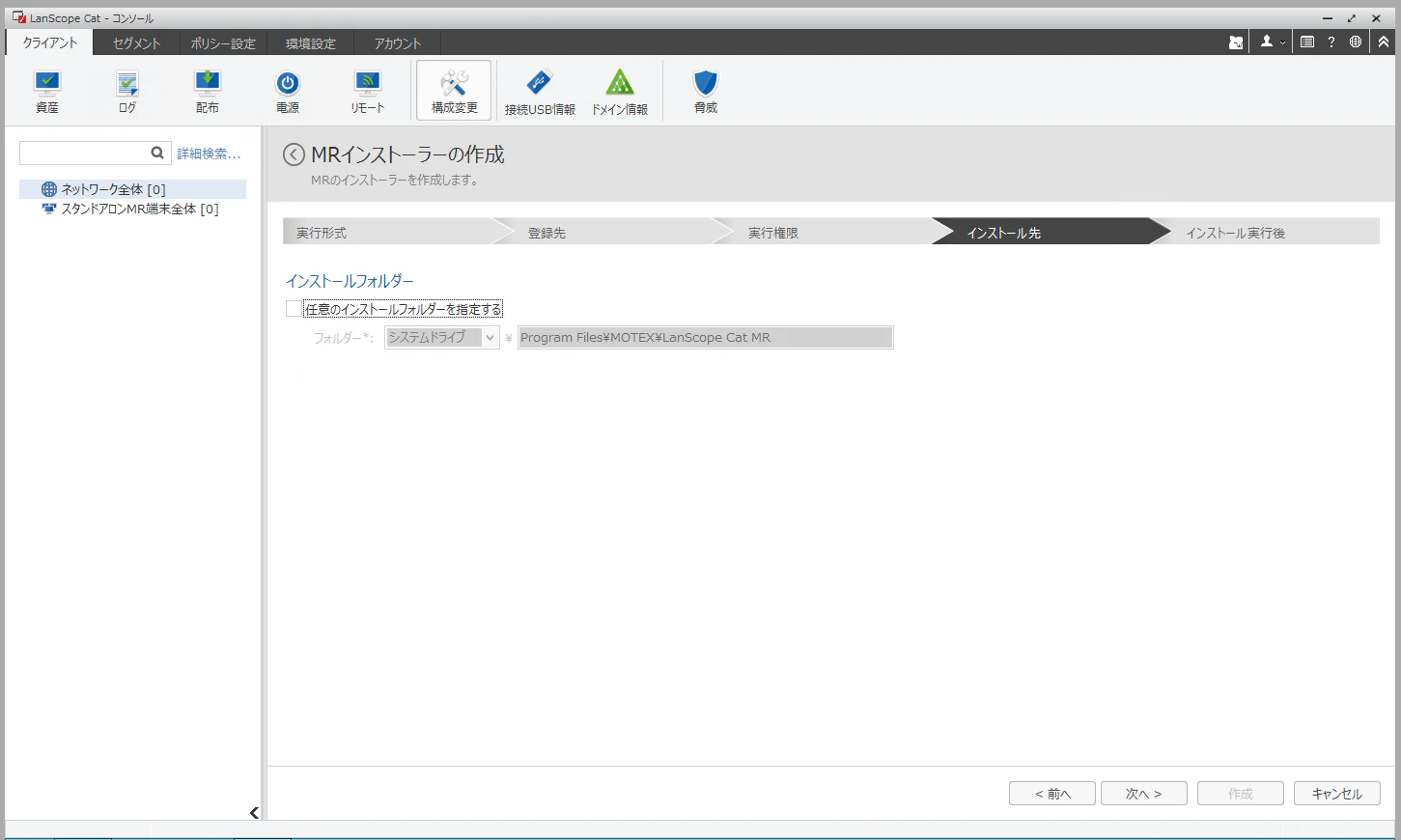Open the 資産 (Assets) toolbar icon
This screenshot has width=1401, height=840.
(47, 92)
